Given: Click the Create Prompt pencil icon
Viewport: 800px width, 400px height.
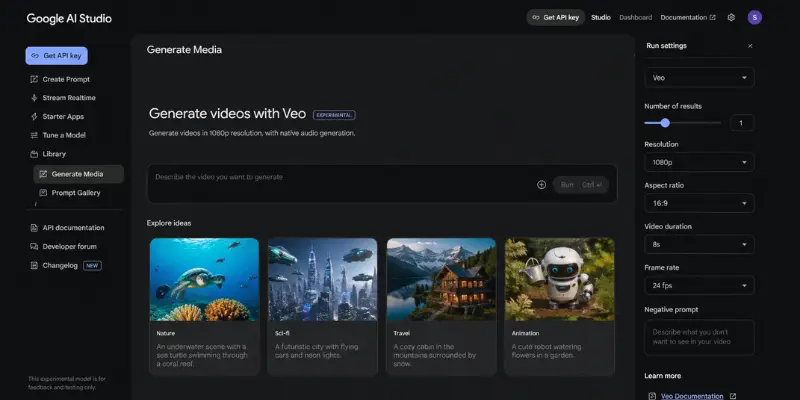Looking at the screenshot, I should [x=34, y=79].
